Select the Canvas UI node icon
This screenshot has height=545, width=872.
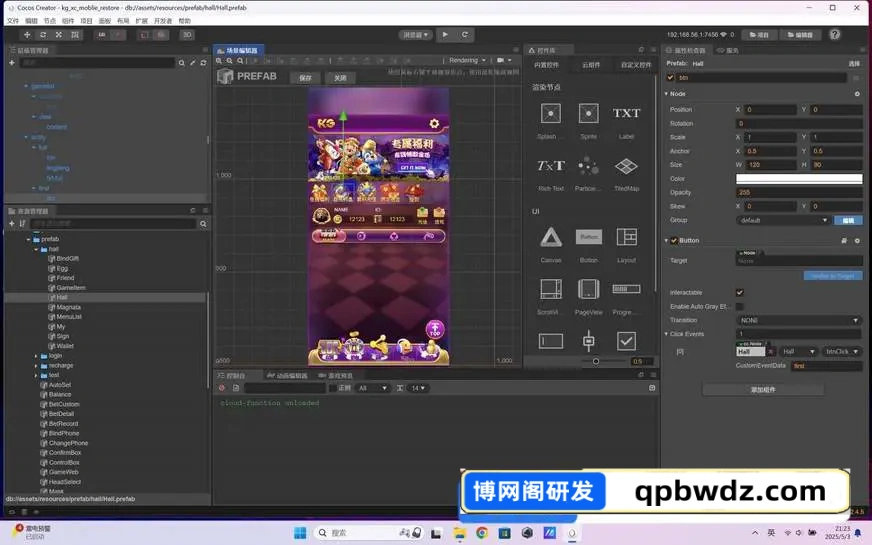pyautogui.click(x=551, y=237)
